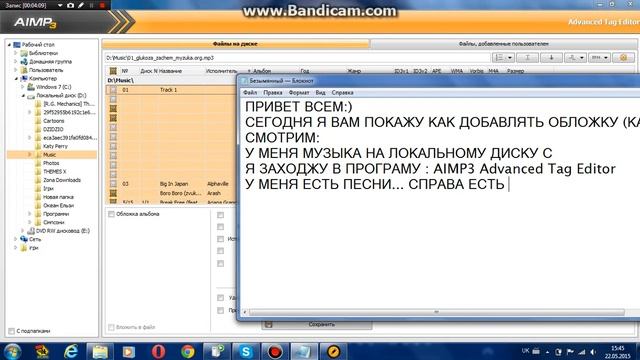Click the taskbar icon right of Chrome
The height and width of the screenshot is (360, 640).
coord(216,351)
